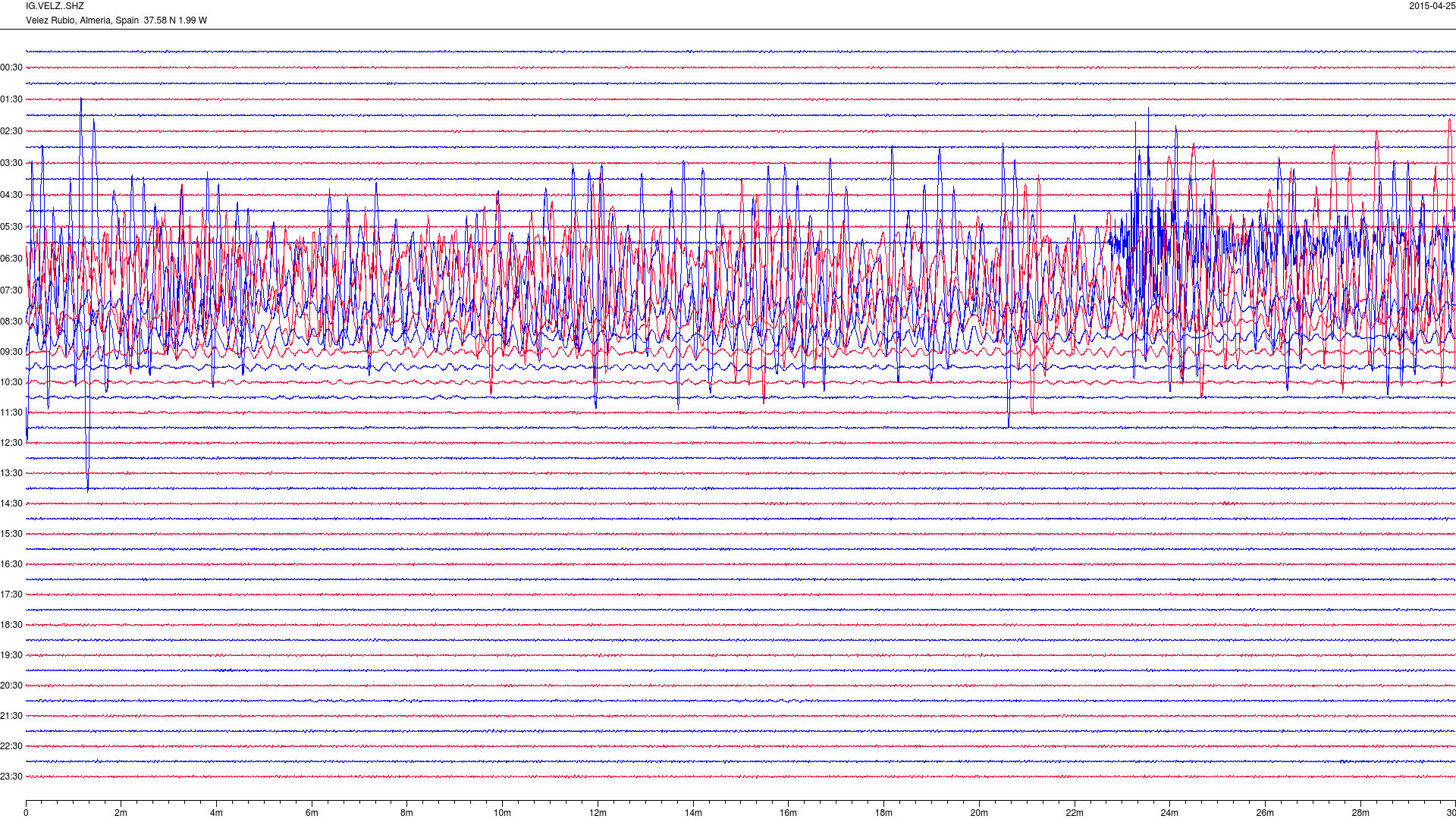Select the 21:30 time label

[x=11, y=716]
